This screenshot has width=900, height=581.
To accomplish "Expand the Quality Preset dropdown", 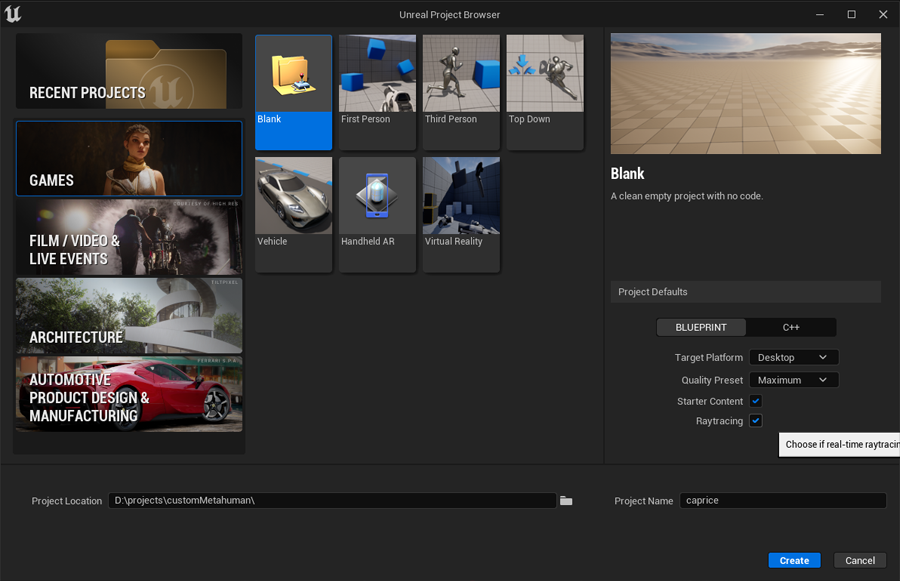I will tap(793, 380).
